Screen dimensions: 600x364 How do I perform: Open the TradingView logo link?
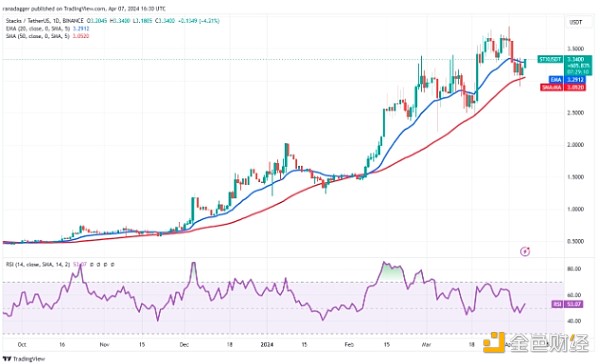(x=24, y=359)
